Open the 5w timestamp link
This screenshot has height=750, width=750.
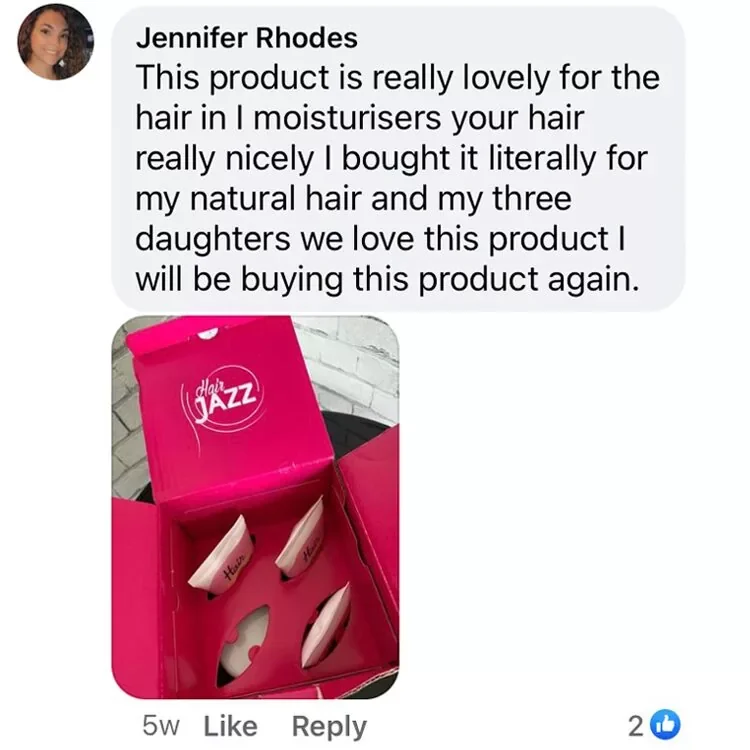161,727
